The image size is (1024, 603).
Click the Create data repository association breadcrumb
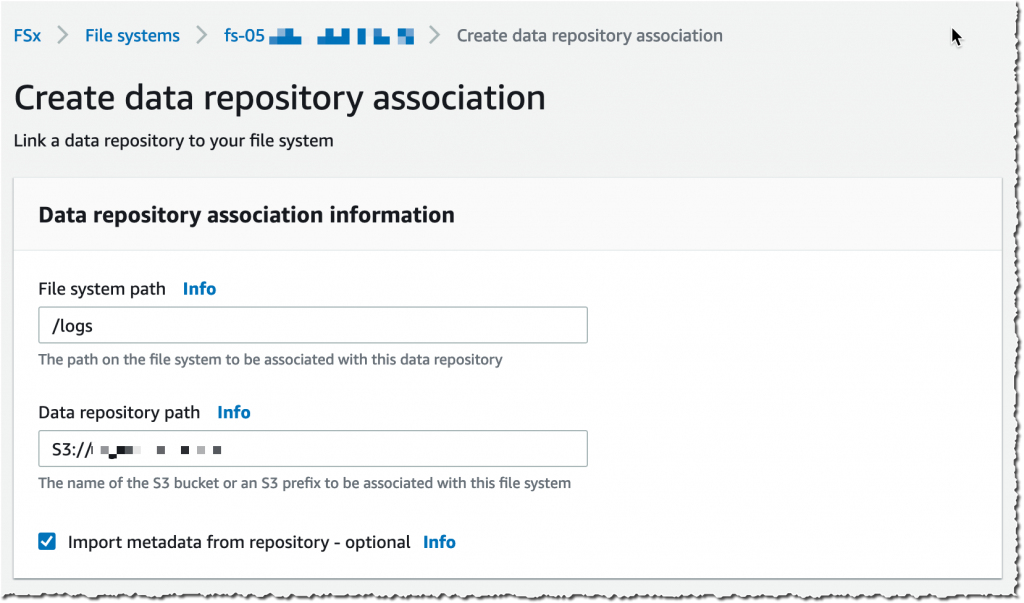pos(589,35)
